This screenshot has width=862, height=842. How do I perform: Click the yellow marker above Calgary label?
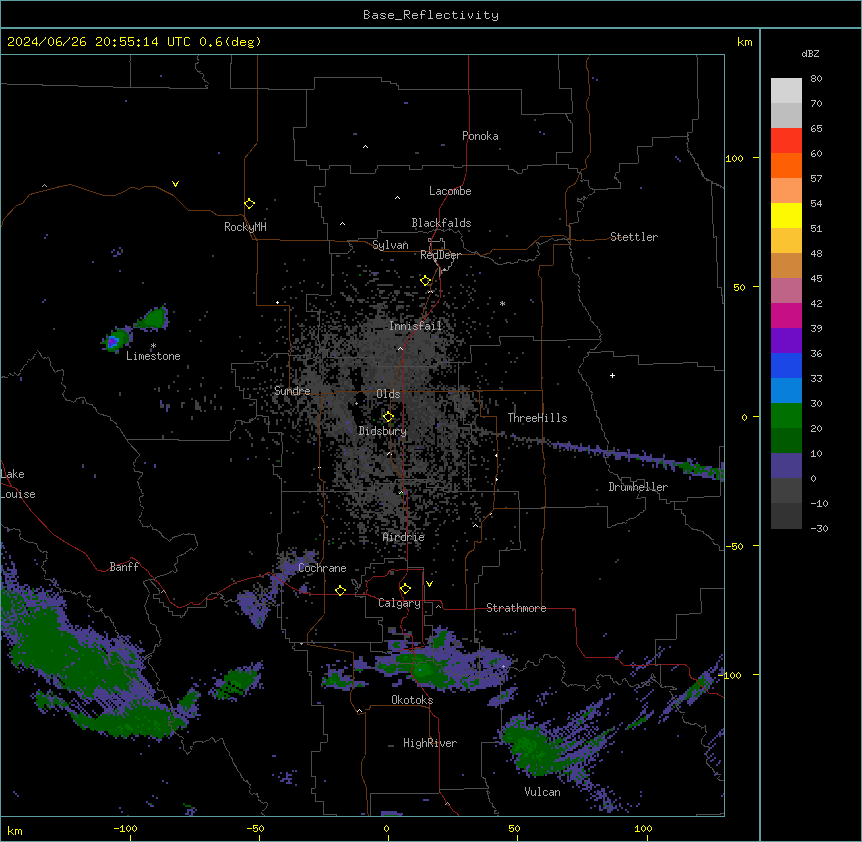[405, 589]
